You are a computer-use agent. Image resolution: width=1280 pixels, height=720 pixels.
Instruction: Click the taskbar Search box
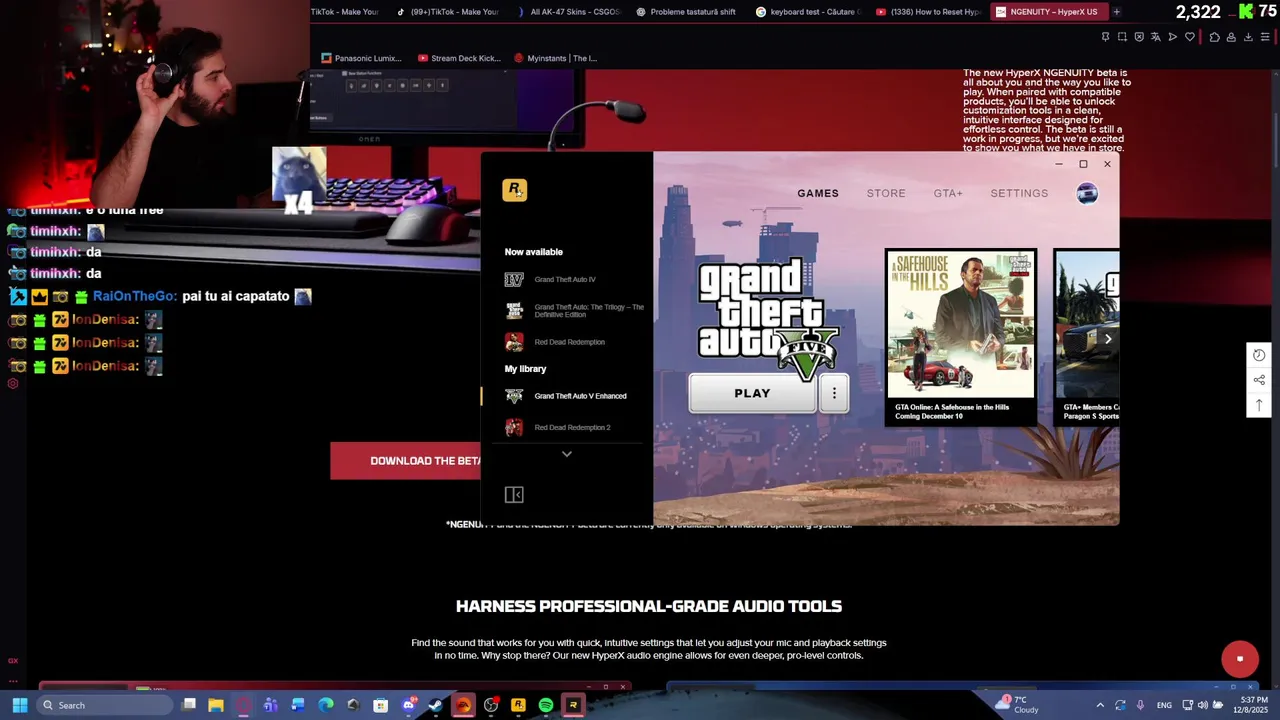(x=106, y=705)
